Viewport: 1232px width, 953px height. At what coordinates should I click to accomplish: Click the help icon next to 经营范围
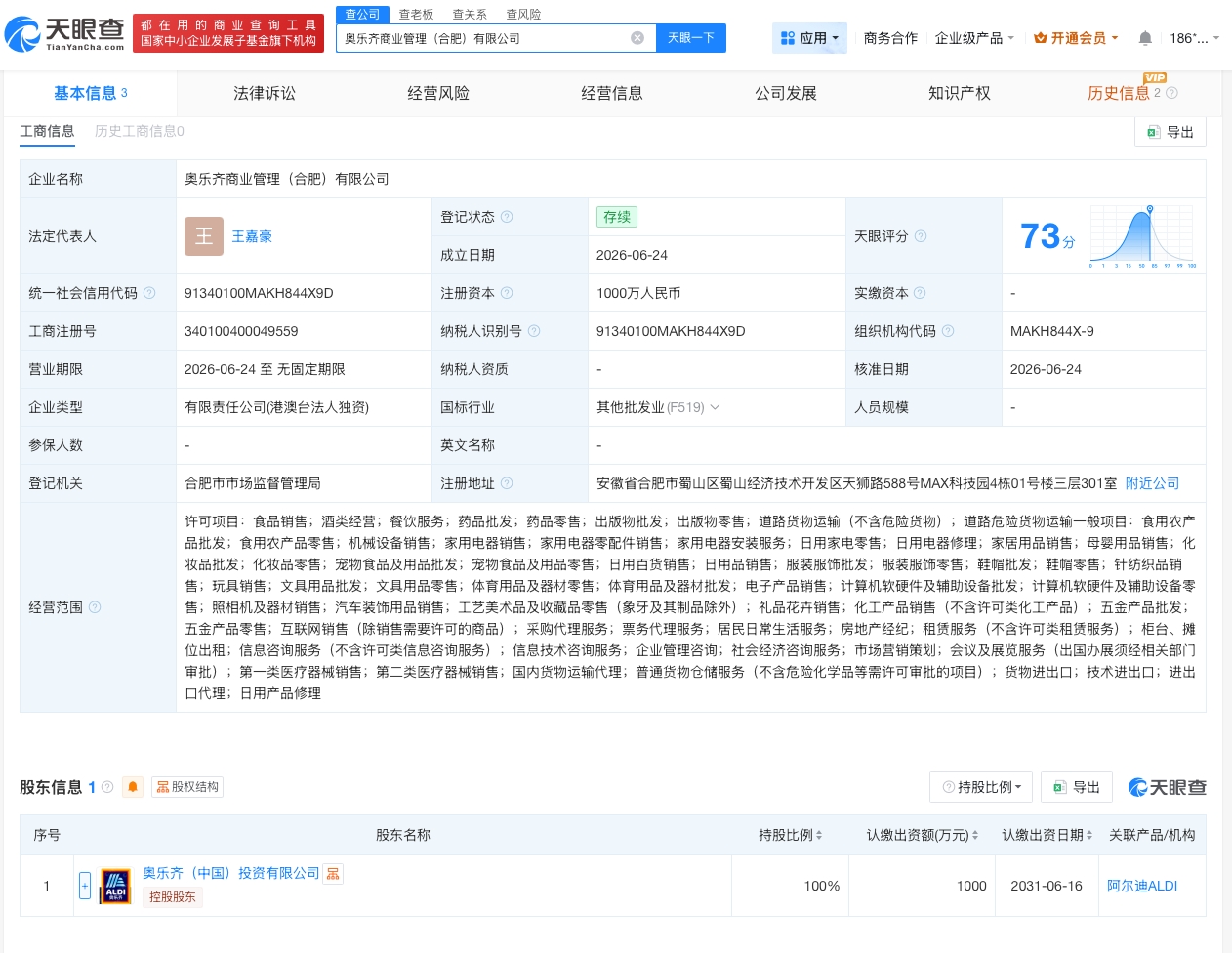point(95,607)
